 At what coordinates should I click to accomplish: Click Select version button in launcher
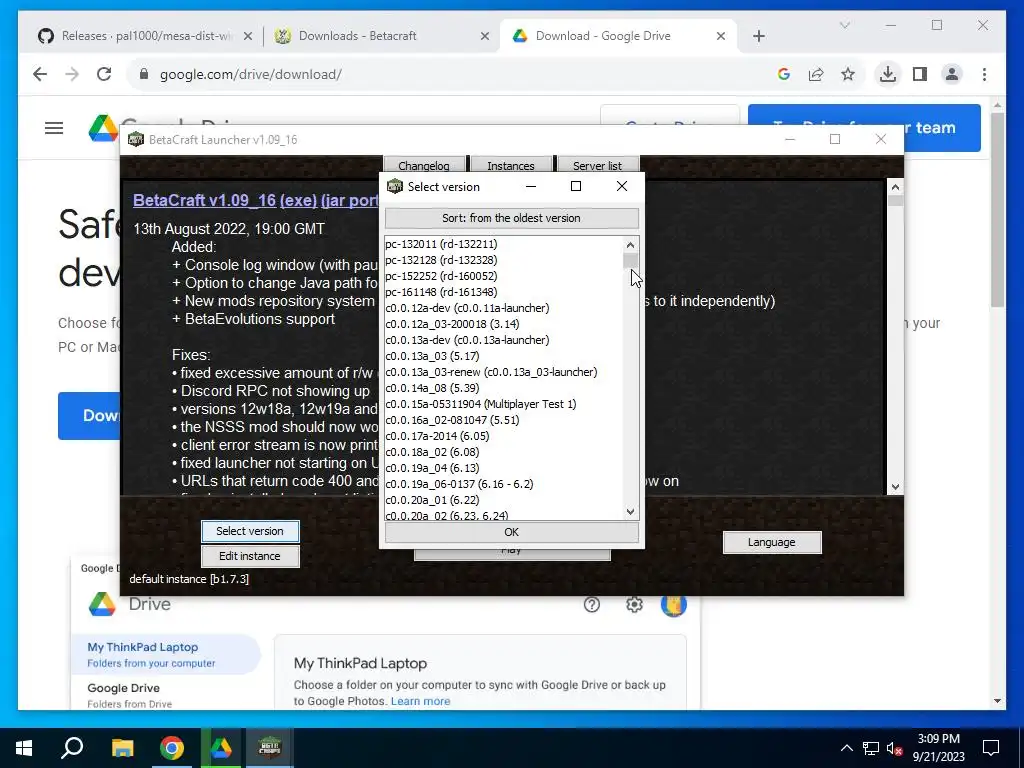(x=250, y=531)
